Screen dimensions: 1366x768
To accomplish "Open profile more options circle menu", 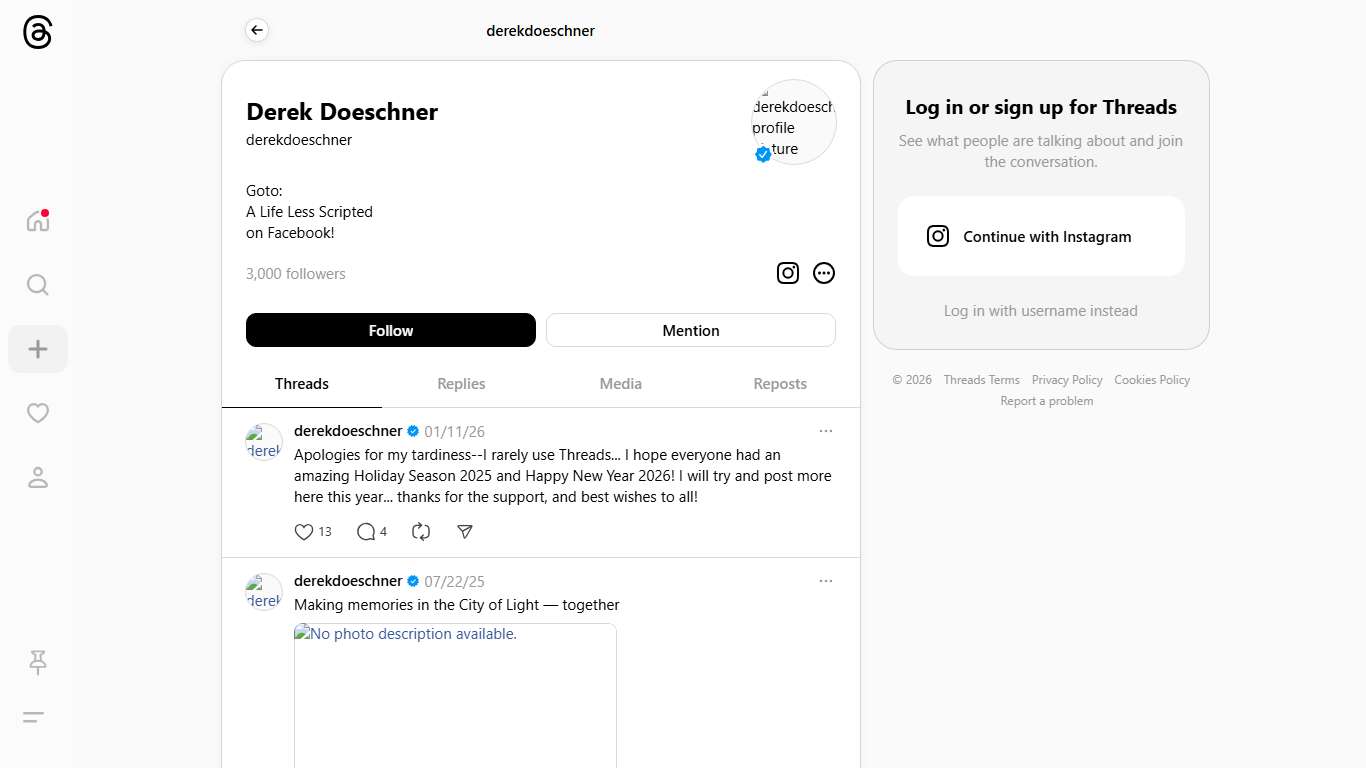I will (x=824, y=273).
